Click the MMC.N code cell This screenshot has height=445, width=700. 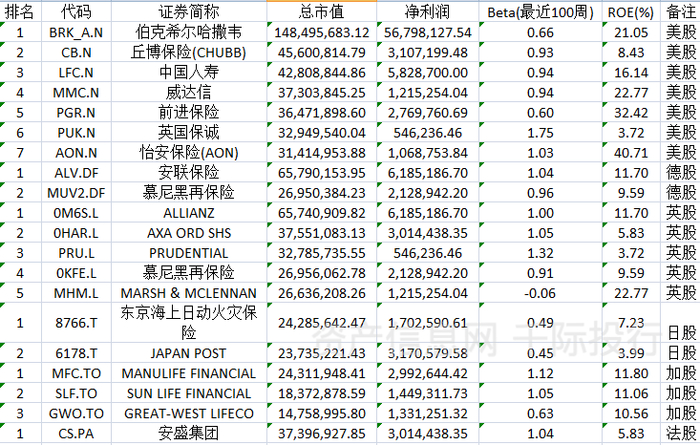tap(76, 92)
